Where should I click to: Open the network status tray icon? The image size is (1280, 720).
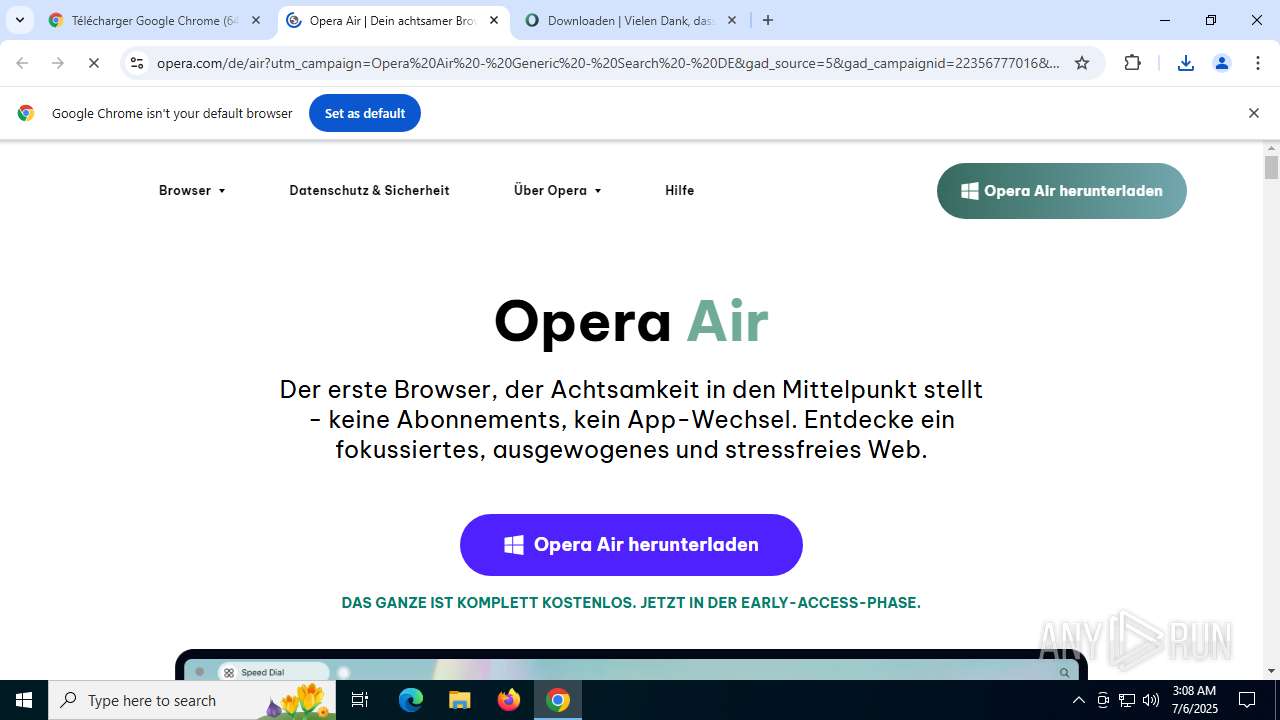point(1127,700)
